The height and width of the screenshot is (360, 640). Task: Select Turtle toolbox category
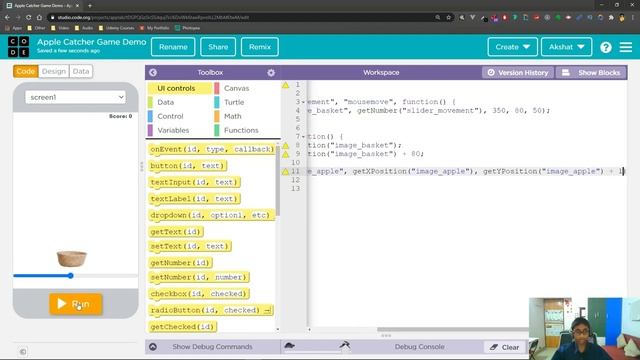(x=246, y=102)
